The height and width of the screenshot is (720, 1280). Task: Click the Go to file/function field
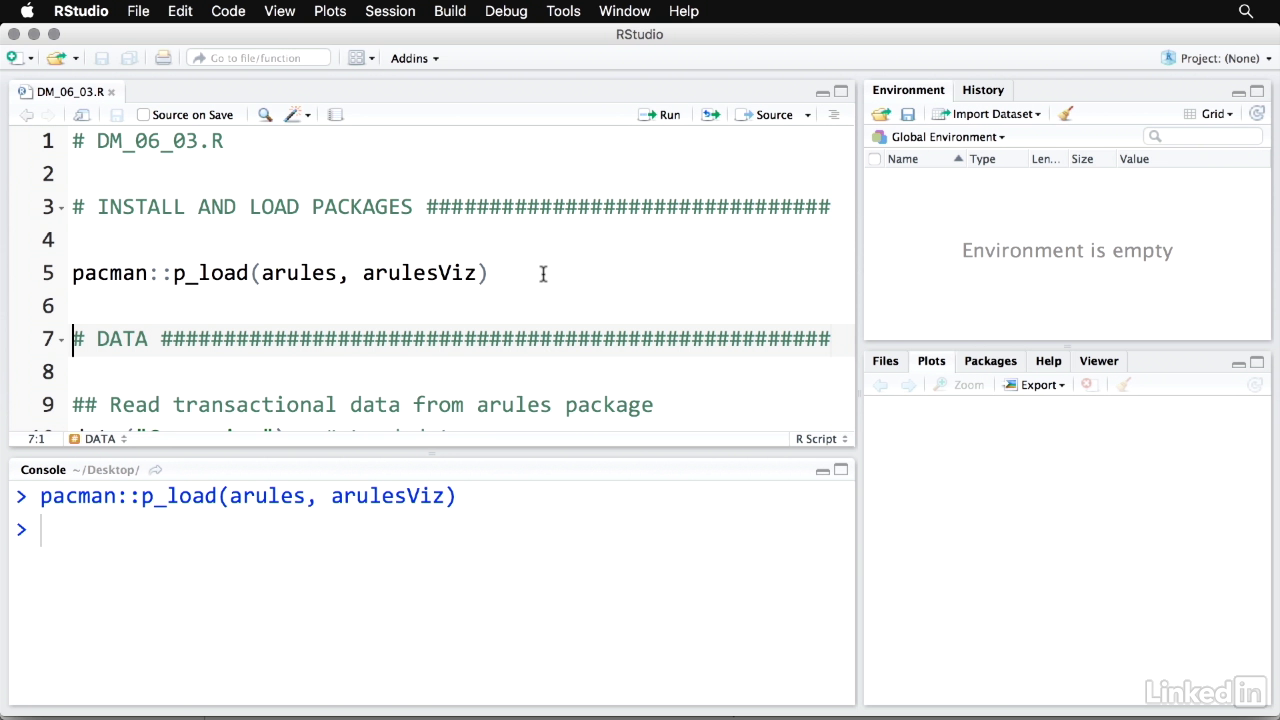pyautogui.click(x=258, y=58)
